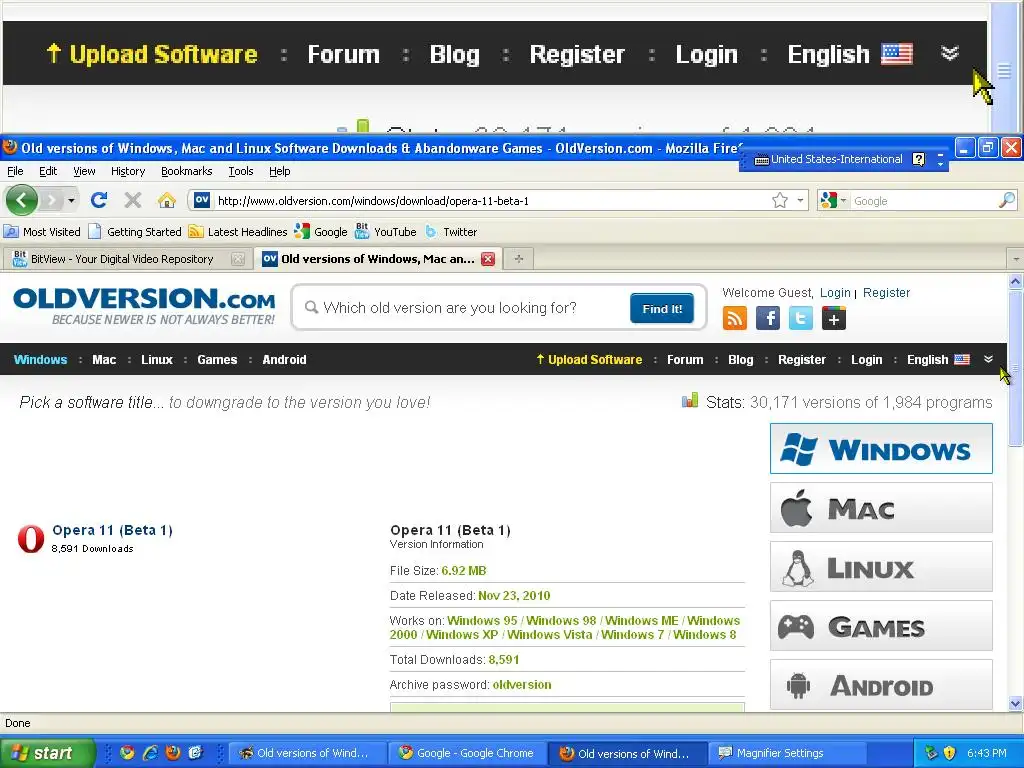Image resolution: width=1024 pixels, height=768 pixels.
Task: Bookmark this page with the star icon
Action: [780, 200]
